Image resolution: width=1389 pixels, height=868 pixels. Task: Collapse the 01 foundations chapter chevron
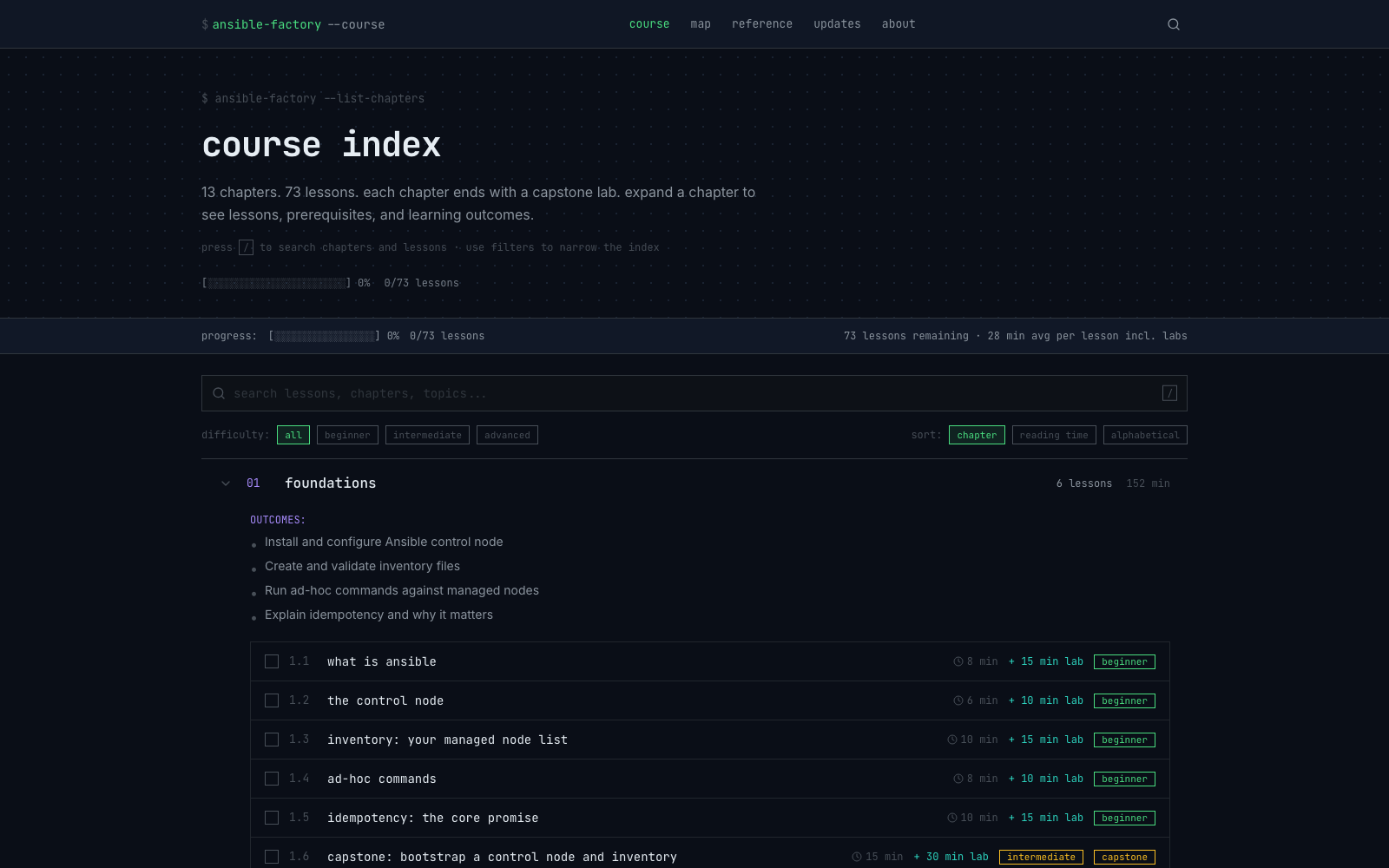coord(226,483)
